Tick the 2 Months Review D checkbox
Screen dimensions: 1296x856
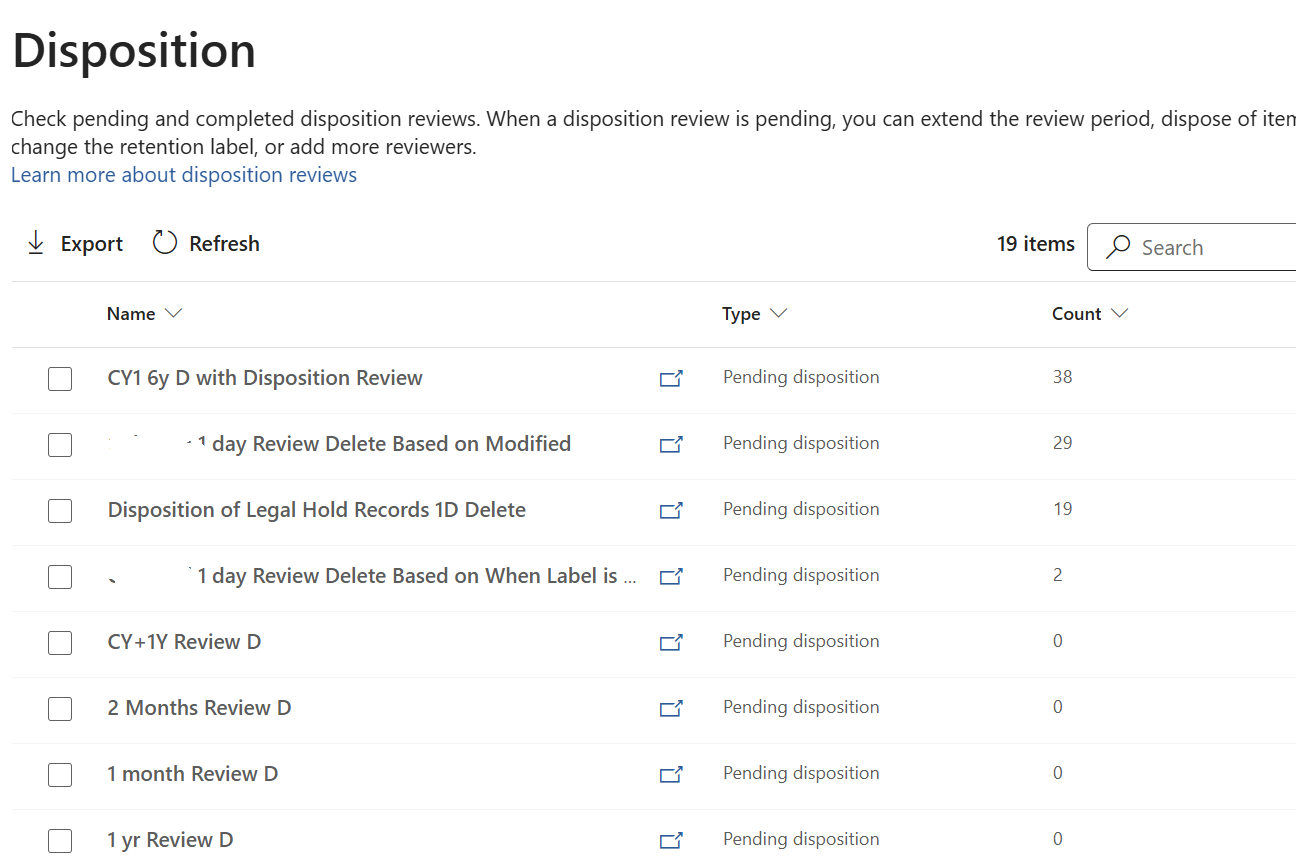coord(60,709)
